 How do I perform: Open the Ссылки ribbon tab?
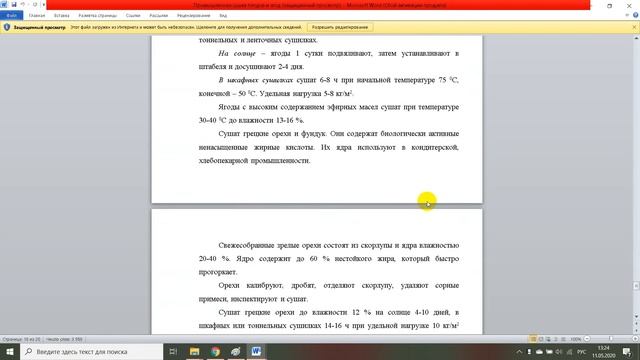pyautogui.click(x=133, y=16)
